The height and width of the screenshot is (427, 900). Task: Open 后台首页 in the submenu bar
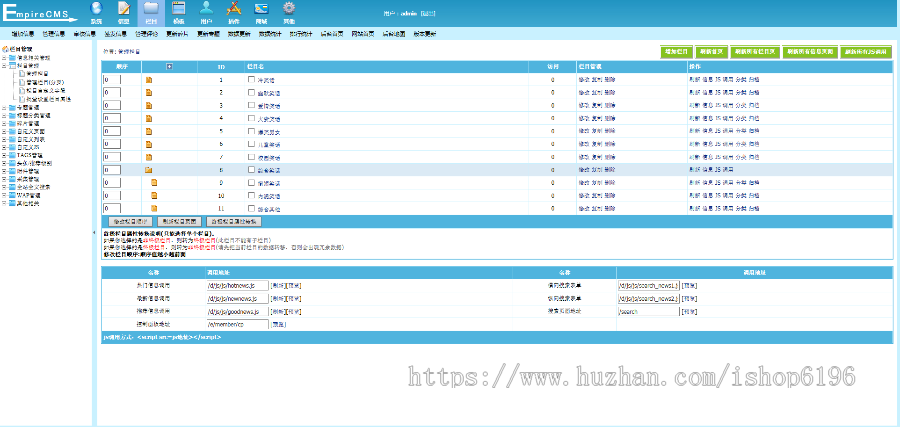point(332,34)
